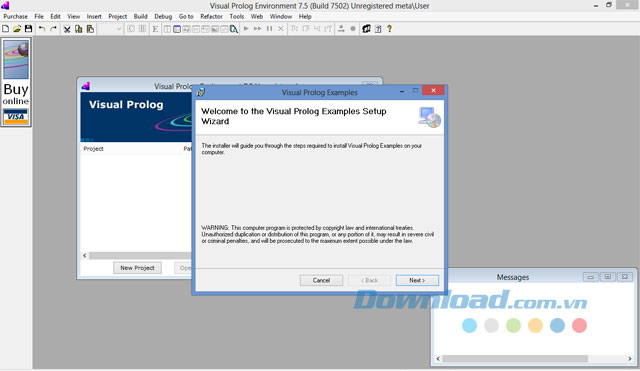Select the Cut scissors icon
Screen dimensions: 640x371
(x=67, y=29)
